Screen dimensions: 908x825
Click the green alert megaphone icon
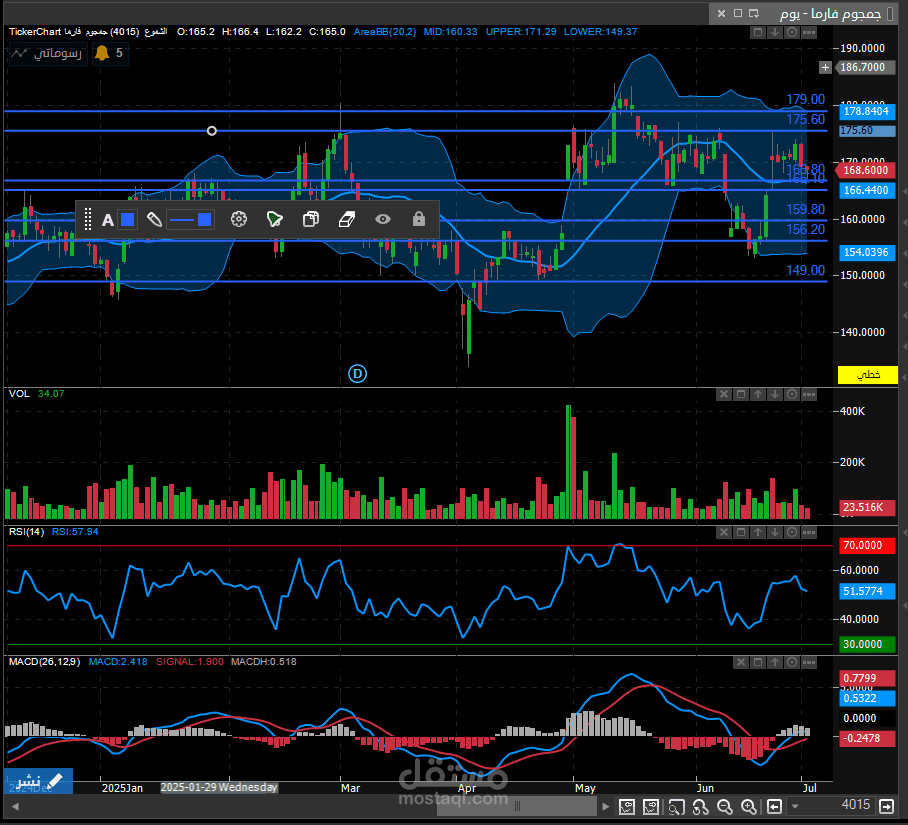274,219
